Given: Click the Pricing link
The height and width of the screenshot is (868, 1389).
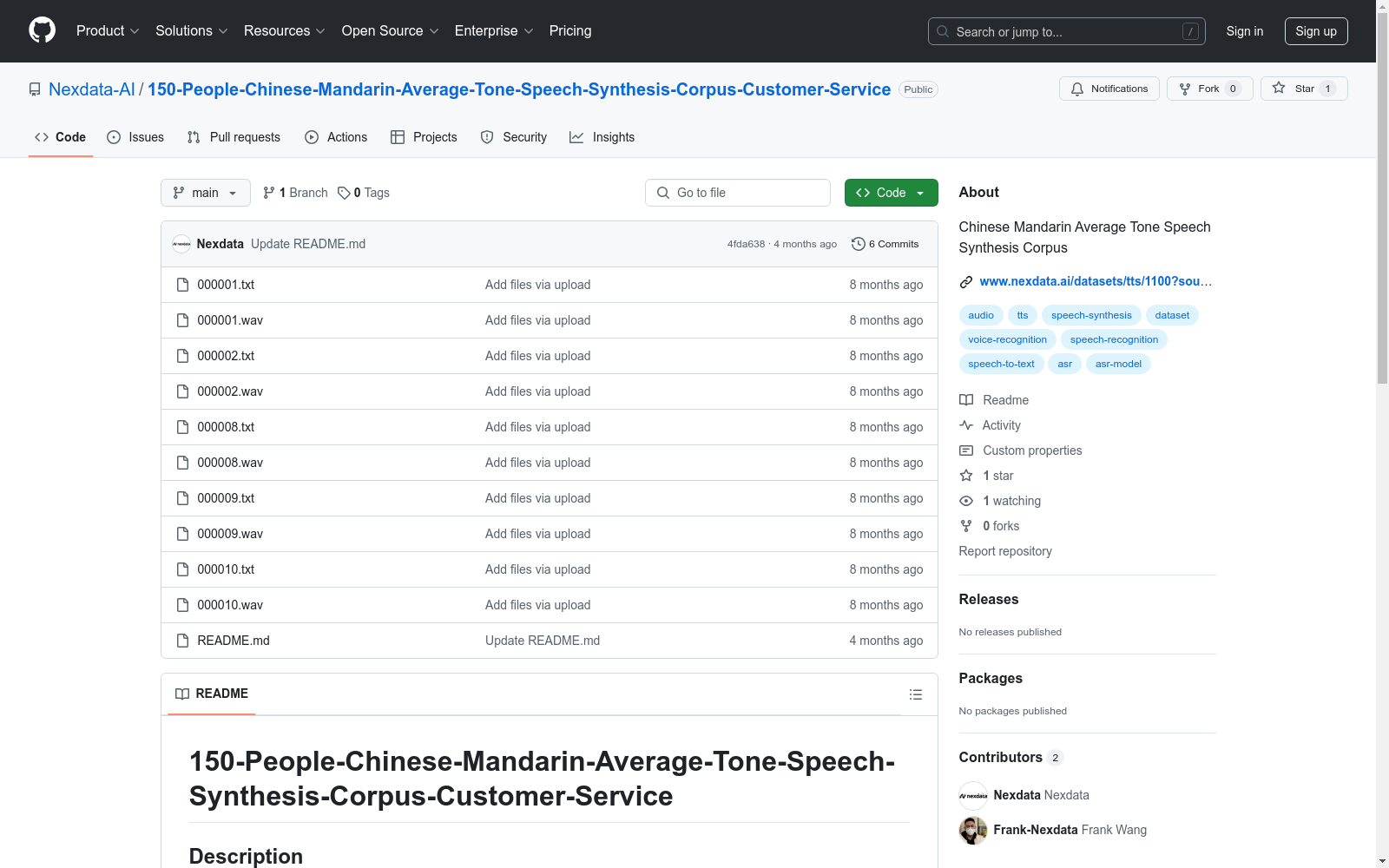Looking at the screenshot, I should click(x=570, y=31).
